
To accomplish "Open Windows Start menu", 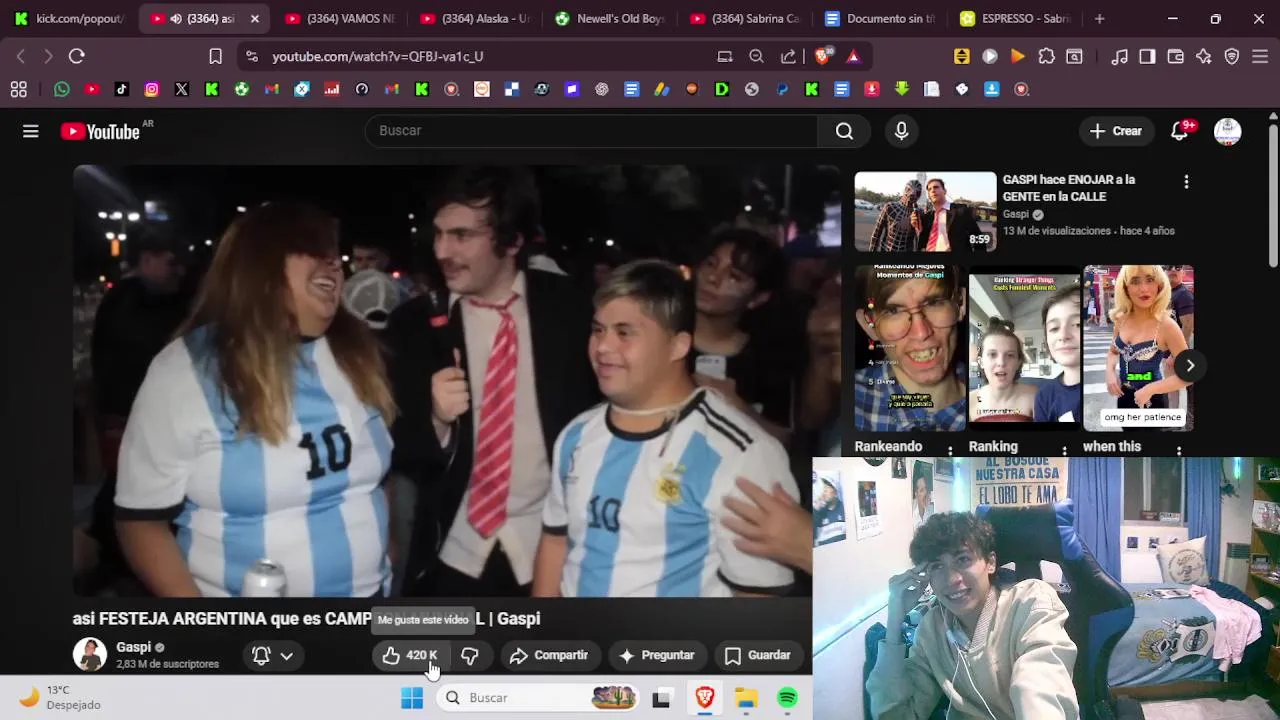I will pyautogui.click(x=412, y=698).
